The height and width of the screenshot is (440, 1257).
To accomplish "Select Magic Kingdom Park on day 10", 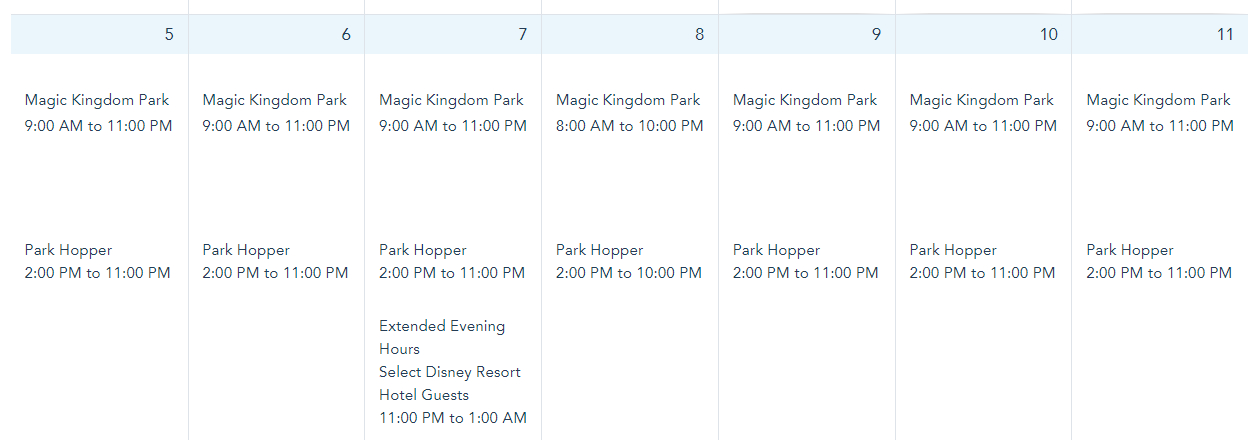I will 982,100.
